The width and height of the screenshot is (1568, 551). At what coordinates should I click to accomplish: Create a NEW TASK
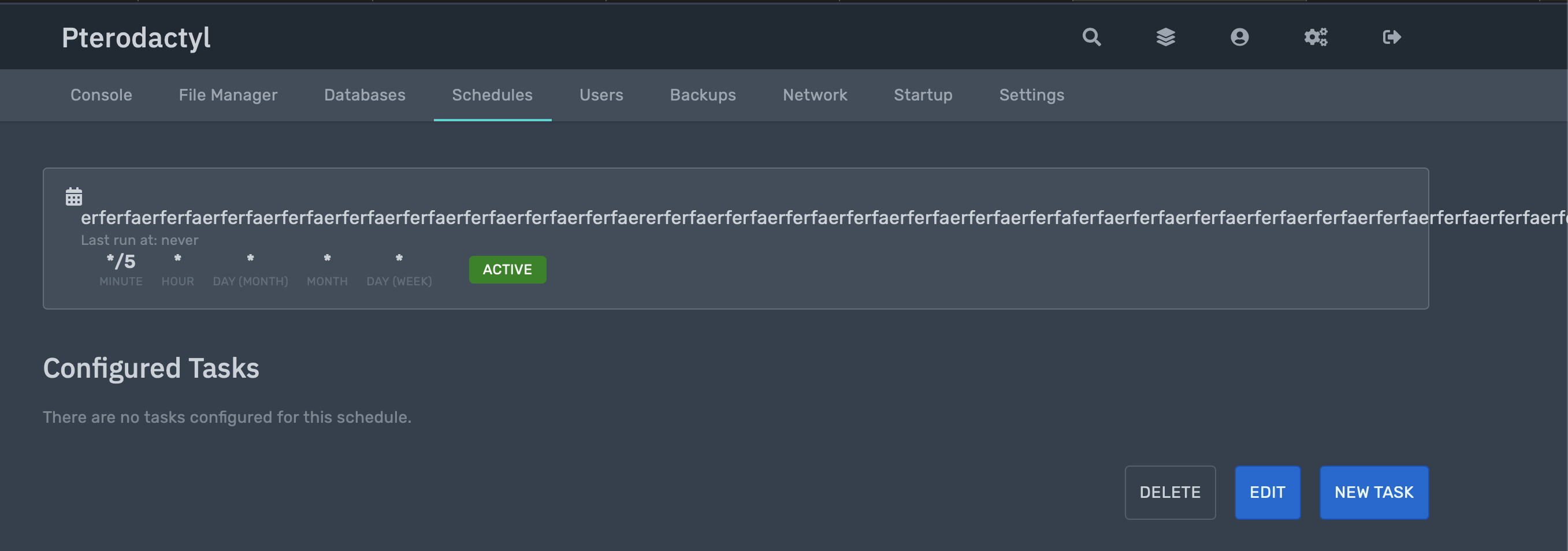1374,492
